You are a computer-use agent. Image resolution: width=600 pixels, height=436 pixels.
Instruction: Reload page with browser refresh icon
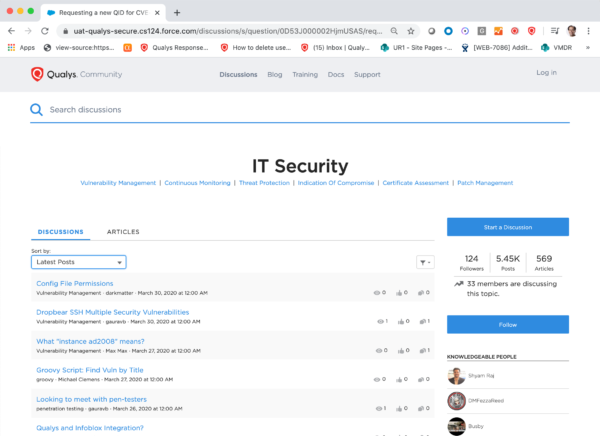point(45,31)
